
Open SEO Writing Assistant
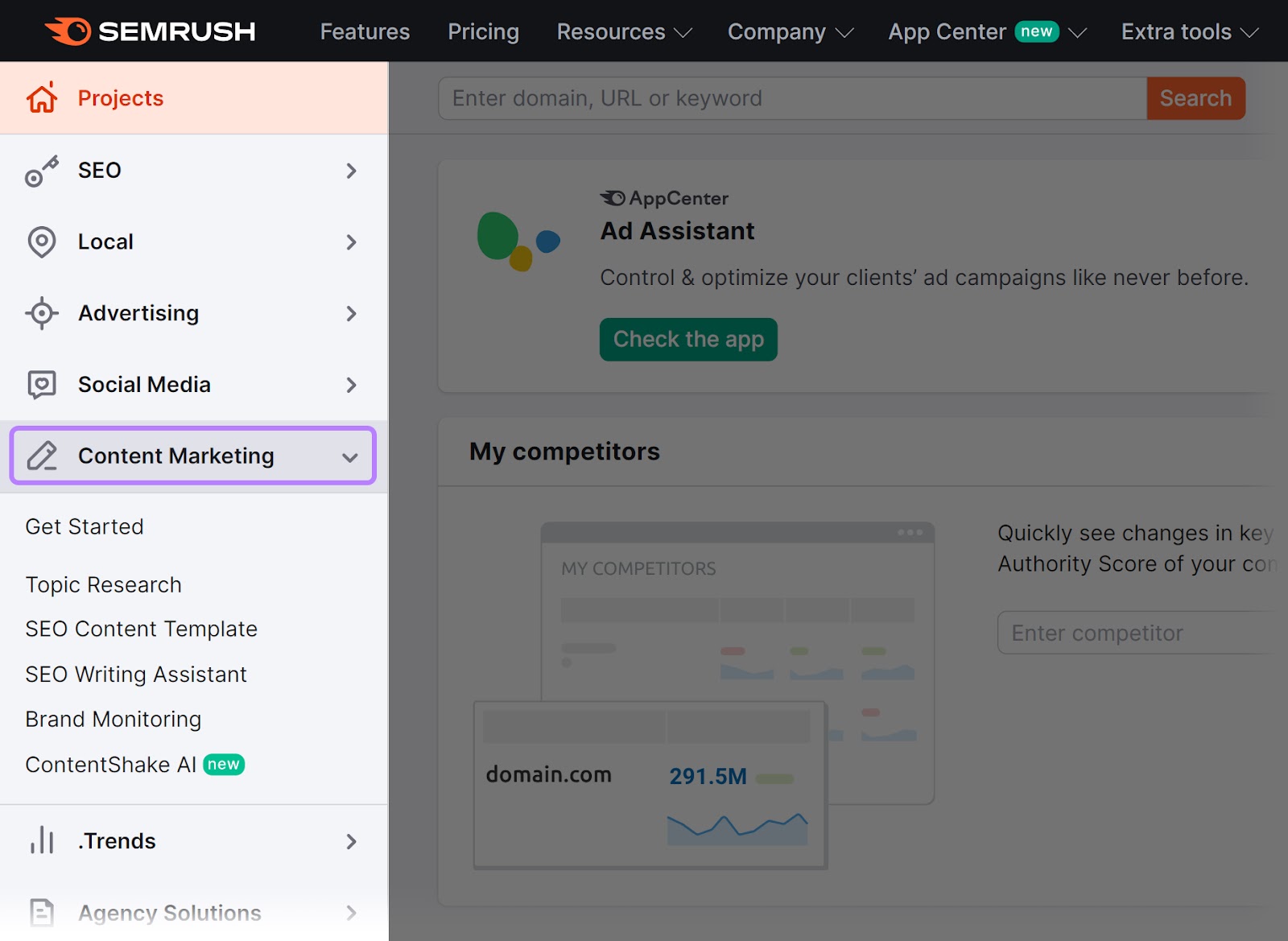[135, 675]
